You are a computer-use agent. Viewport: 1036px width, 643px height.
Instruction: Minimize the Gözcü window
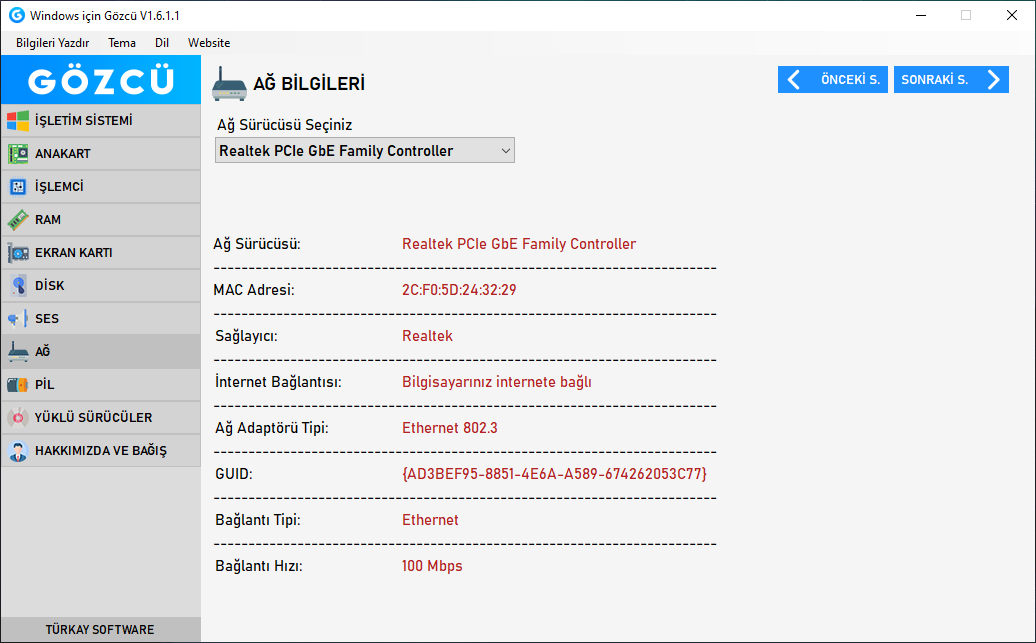pos(921,15)
